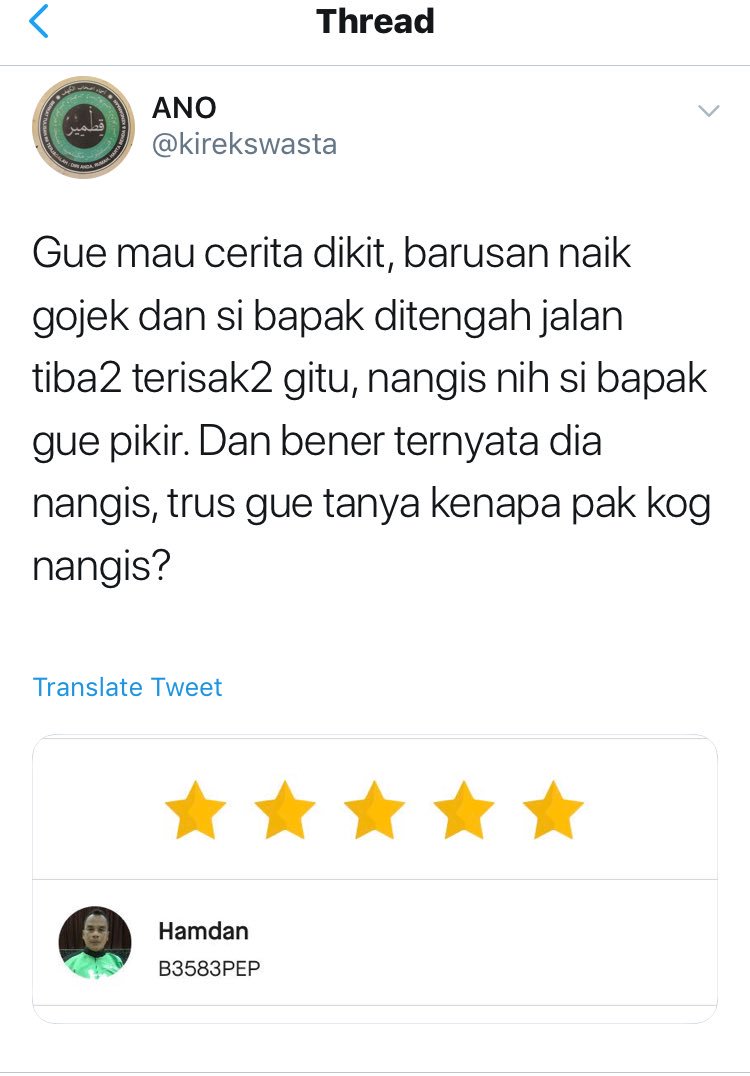Screen dimensions: 750x1076
Task: Select the fifth rating star
Action: (553, 810)
